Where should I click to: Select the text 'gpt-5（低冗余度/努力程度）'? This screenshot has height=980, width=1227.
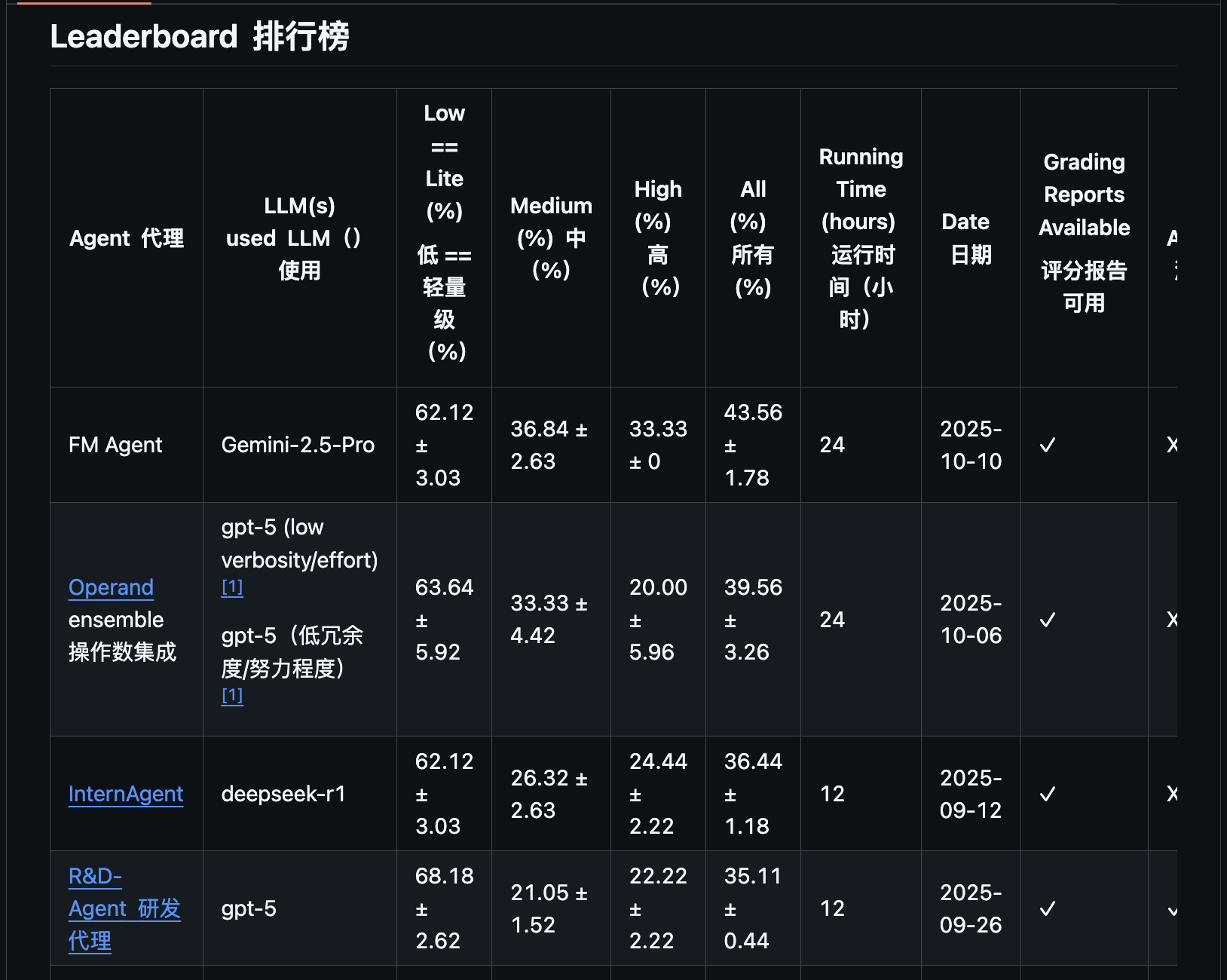click(x=292, y=652)
